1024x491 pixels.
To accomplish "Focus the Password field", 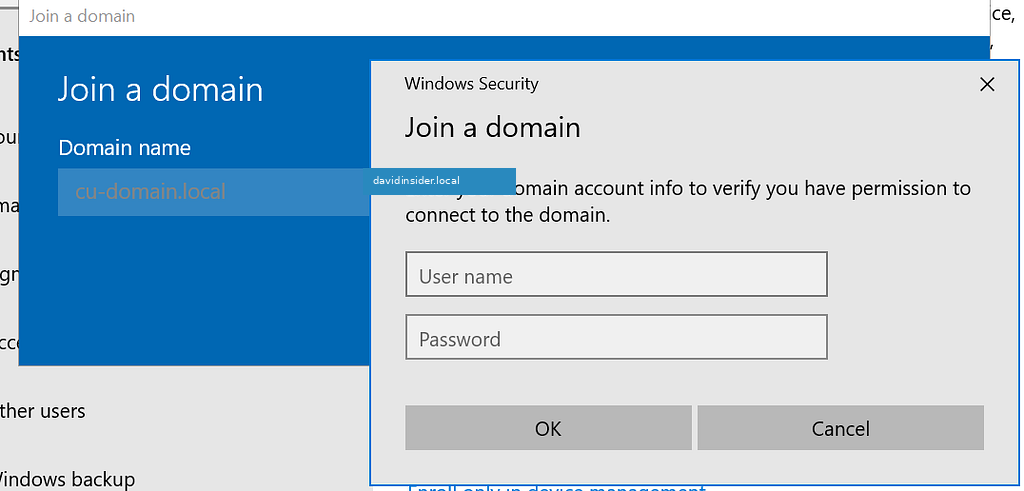I will click(x=616, y=337).
